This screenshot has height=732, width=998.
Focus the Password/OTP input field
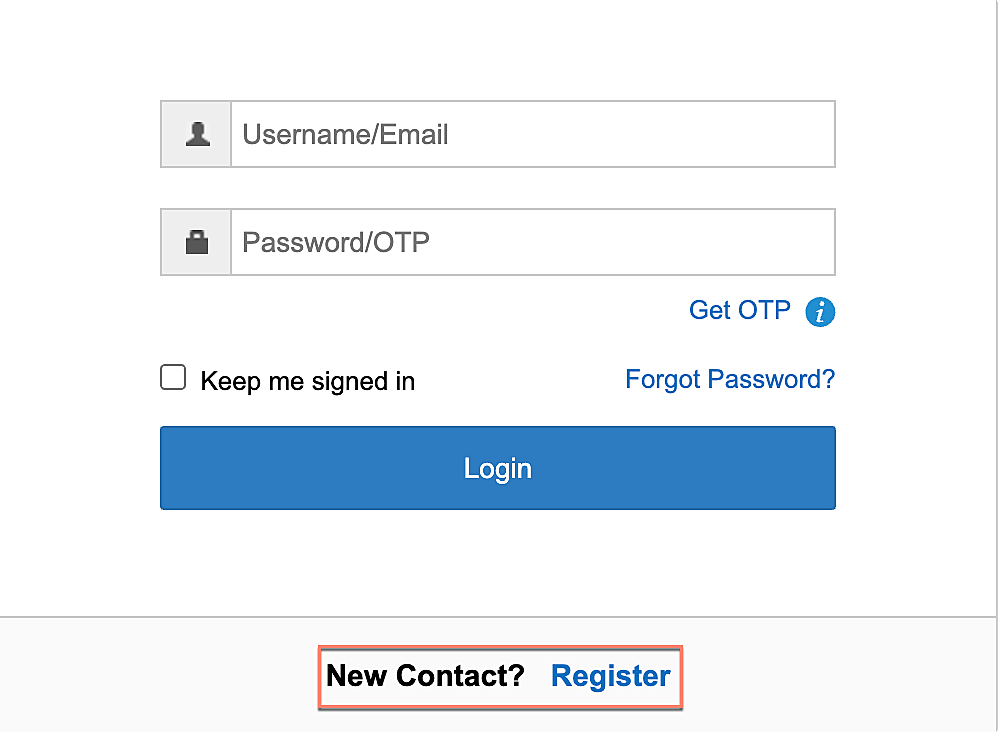[x=532, y=242]
